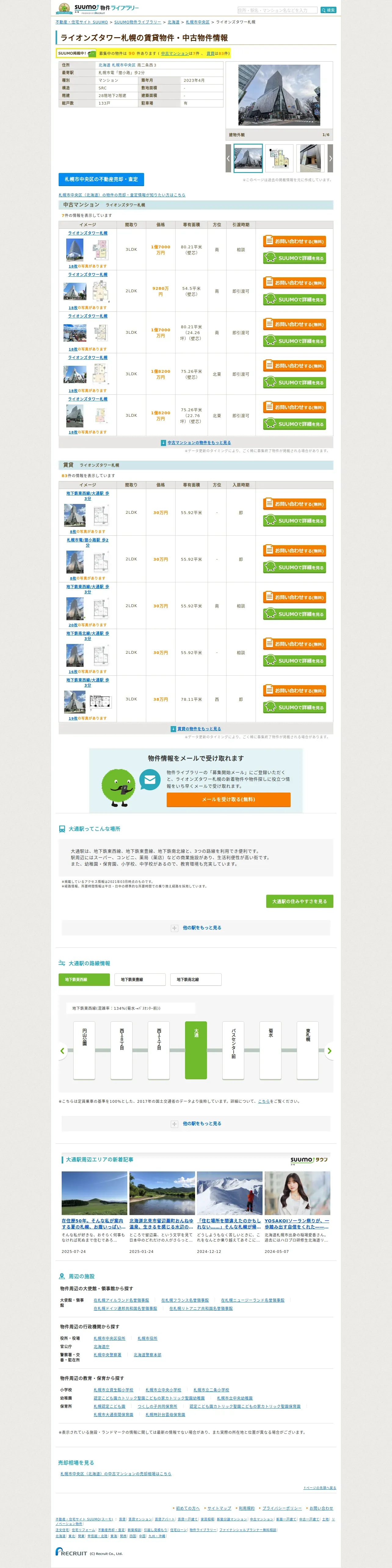392x1568 pixels.
Task: Select the building exterior gallery thumbnail
Action: 248,158
